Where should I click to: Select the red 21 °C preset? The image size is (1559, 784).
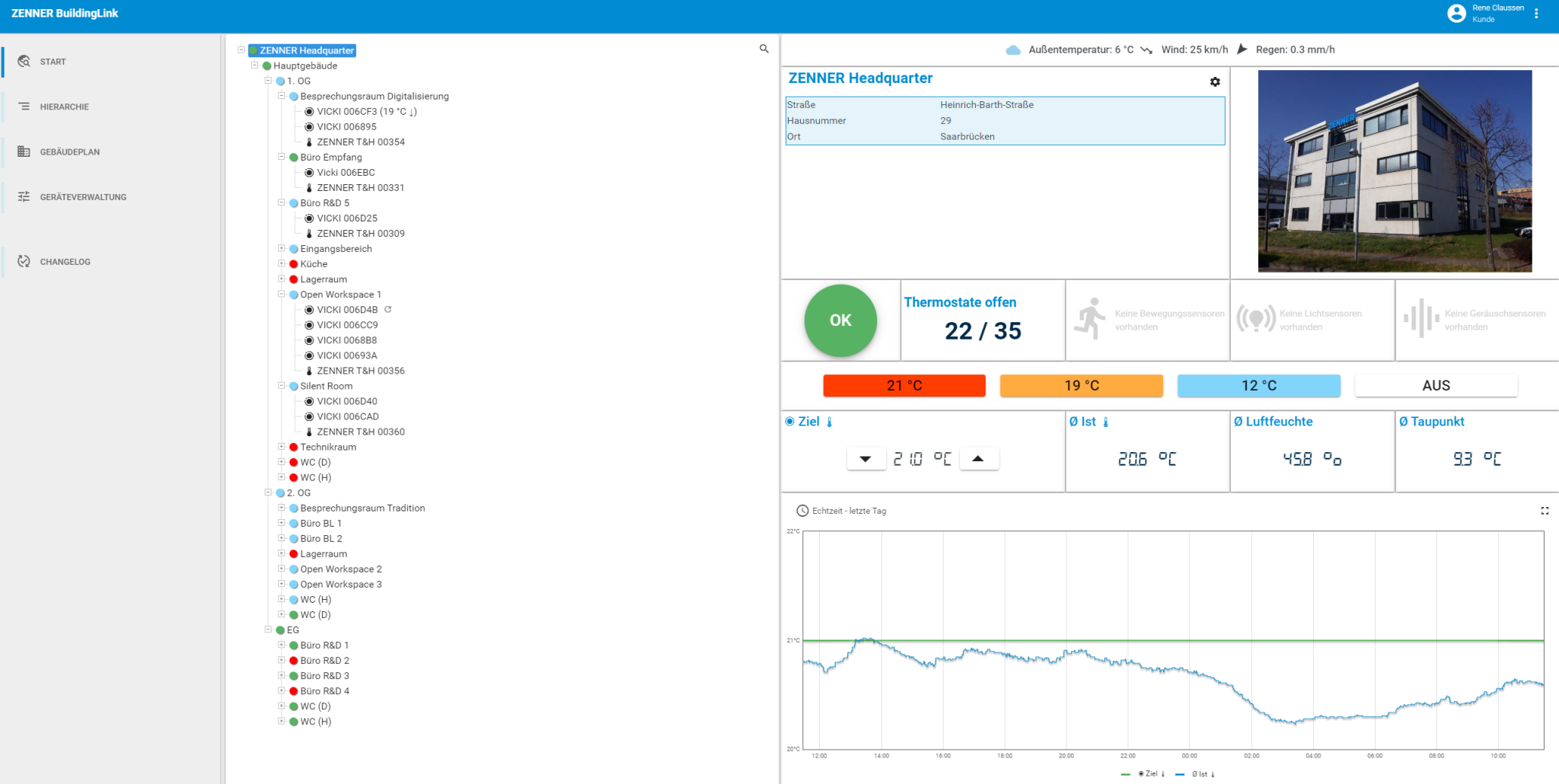click(904, 386)
